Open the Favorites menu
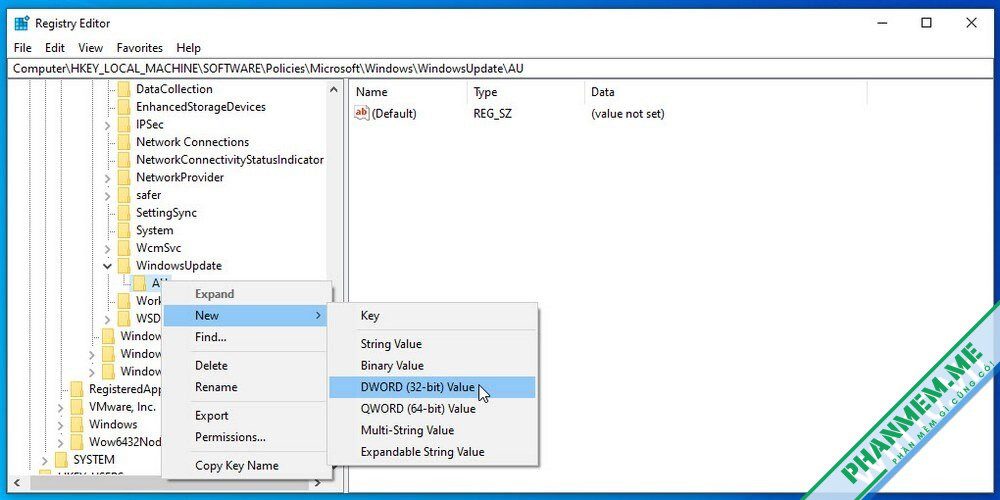 (140, 48)
